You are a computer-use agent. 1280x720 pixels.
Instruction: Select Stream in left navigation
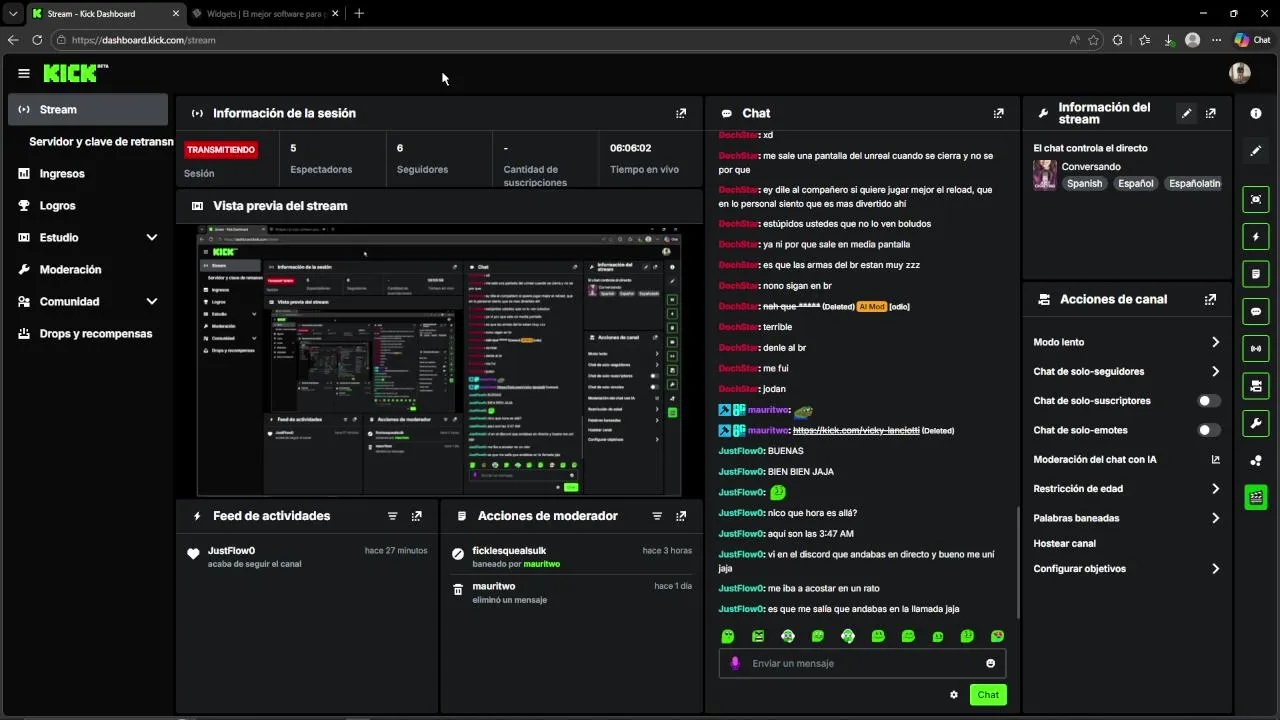pyautogui.click(x=88, y=110)
